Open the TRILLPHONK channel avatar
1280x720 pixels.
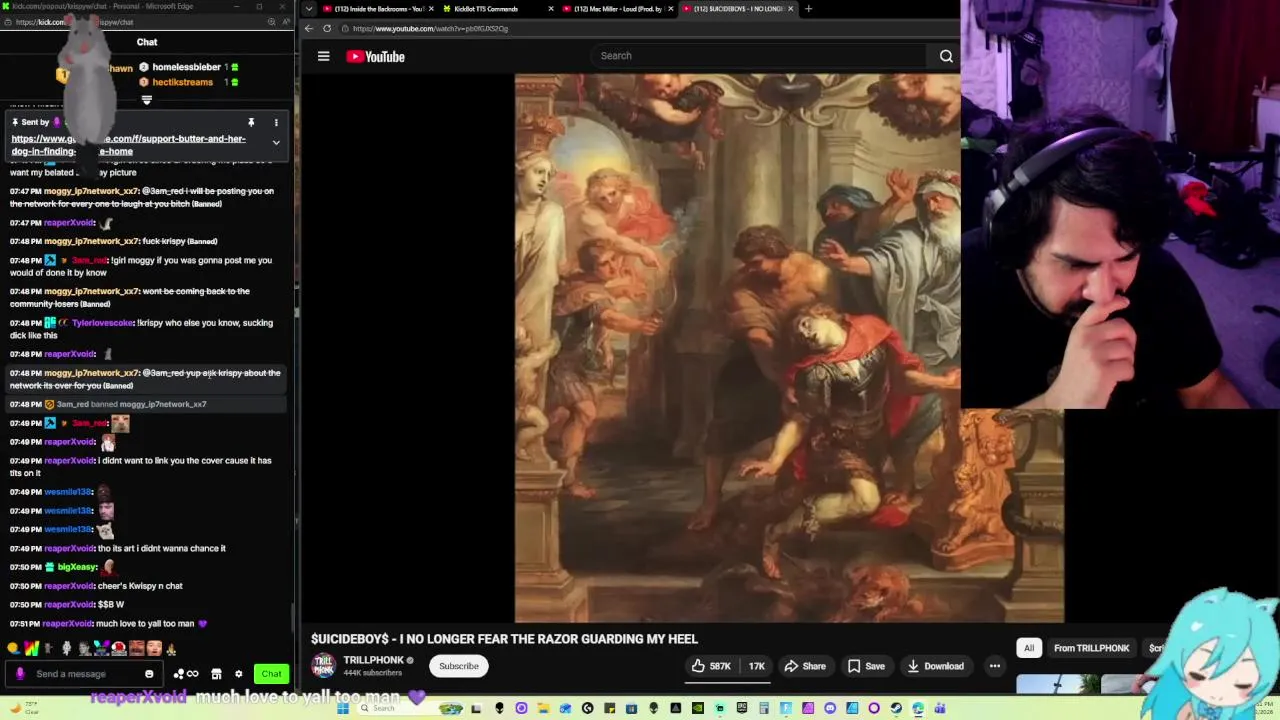coord(323,666)
